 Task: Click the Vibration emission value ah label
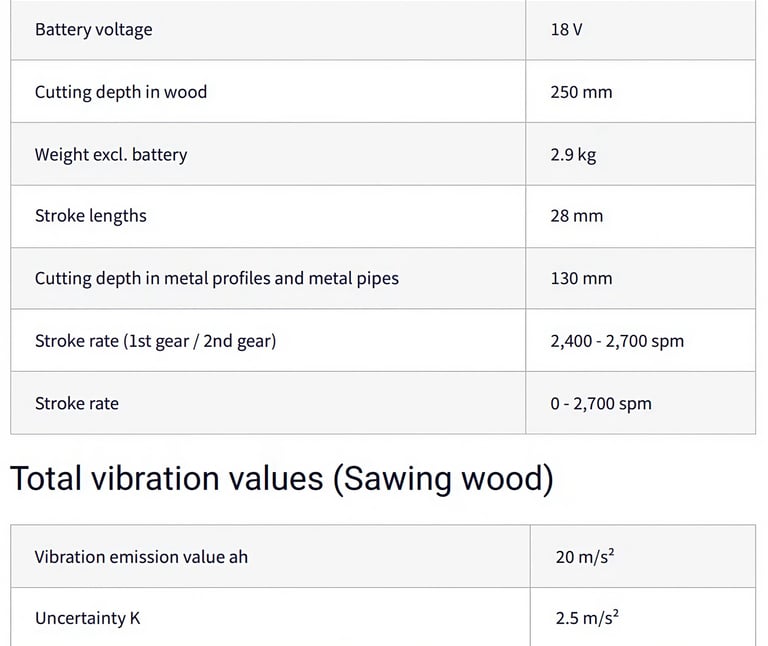(x=141, y=557)
